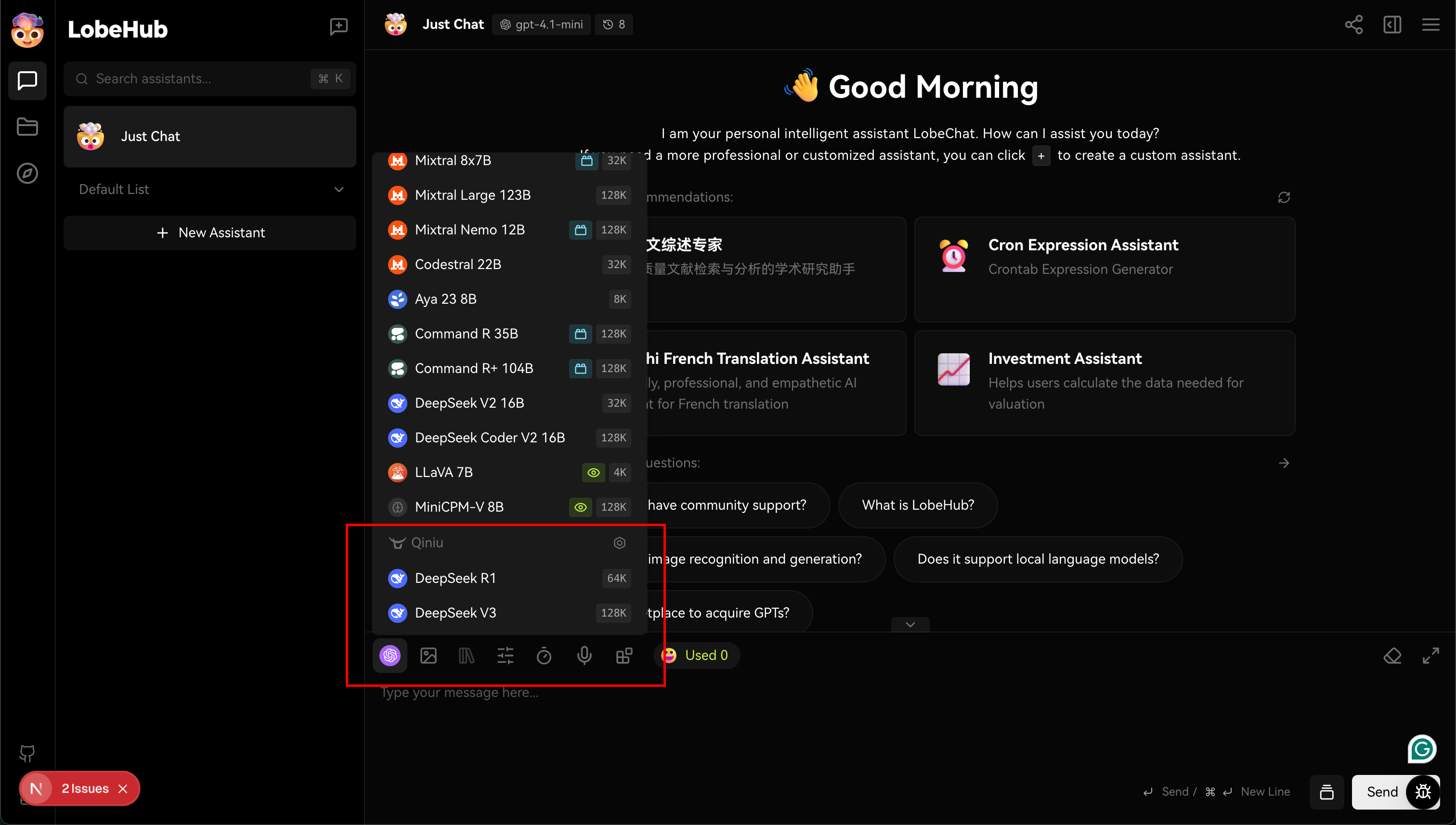Image resolution: width=1456 pixels, height=825 pixels.
Task: Click the plus create-assistant inline button
Action: pyautogui.click(x=1040, y=155)
